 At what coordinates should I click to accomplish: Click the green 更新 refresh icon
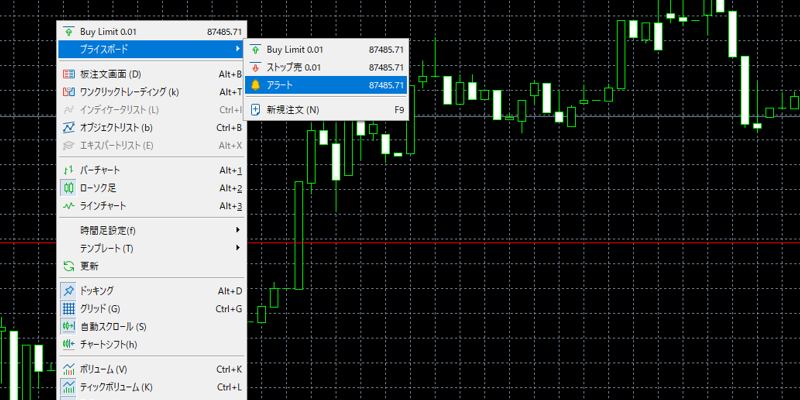pyautogui.click(x=68, y=266)
